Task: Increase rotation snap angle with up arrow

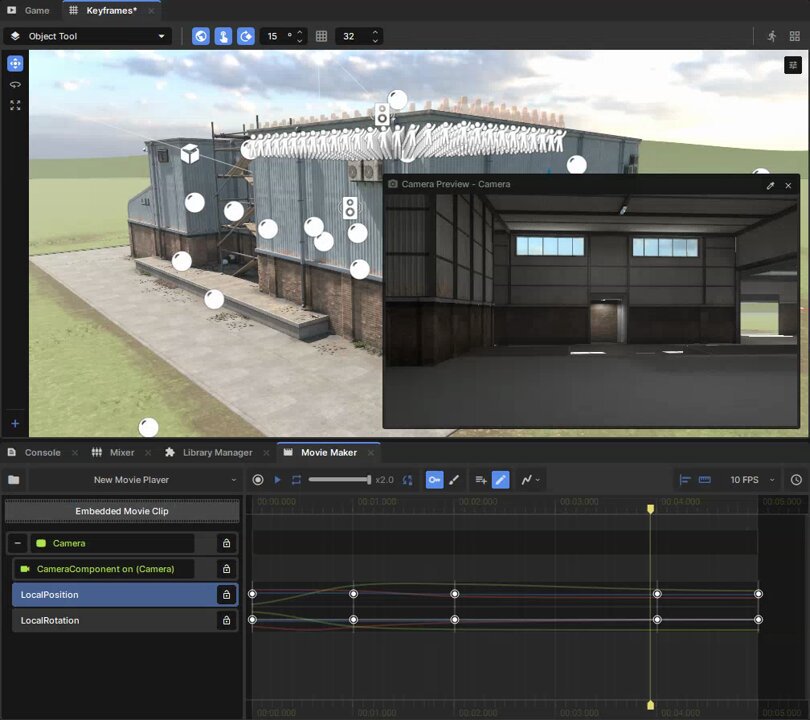Action: tap(300, 32)
